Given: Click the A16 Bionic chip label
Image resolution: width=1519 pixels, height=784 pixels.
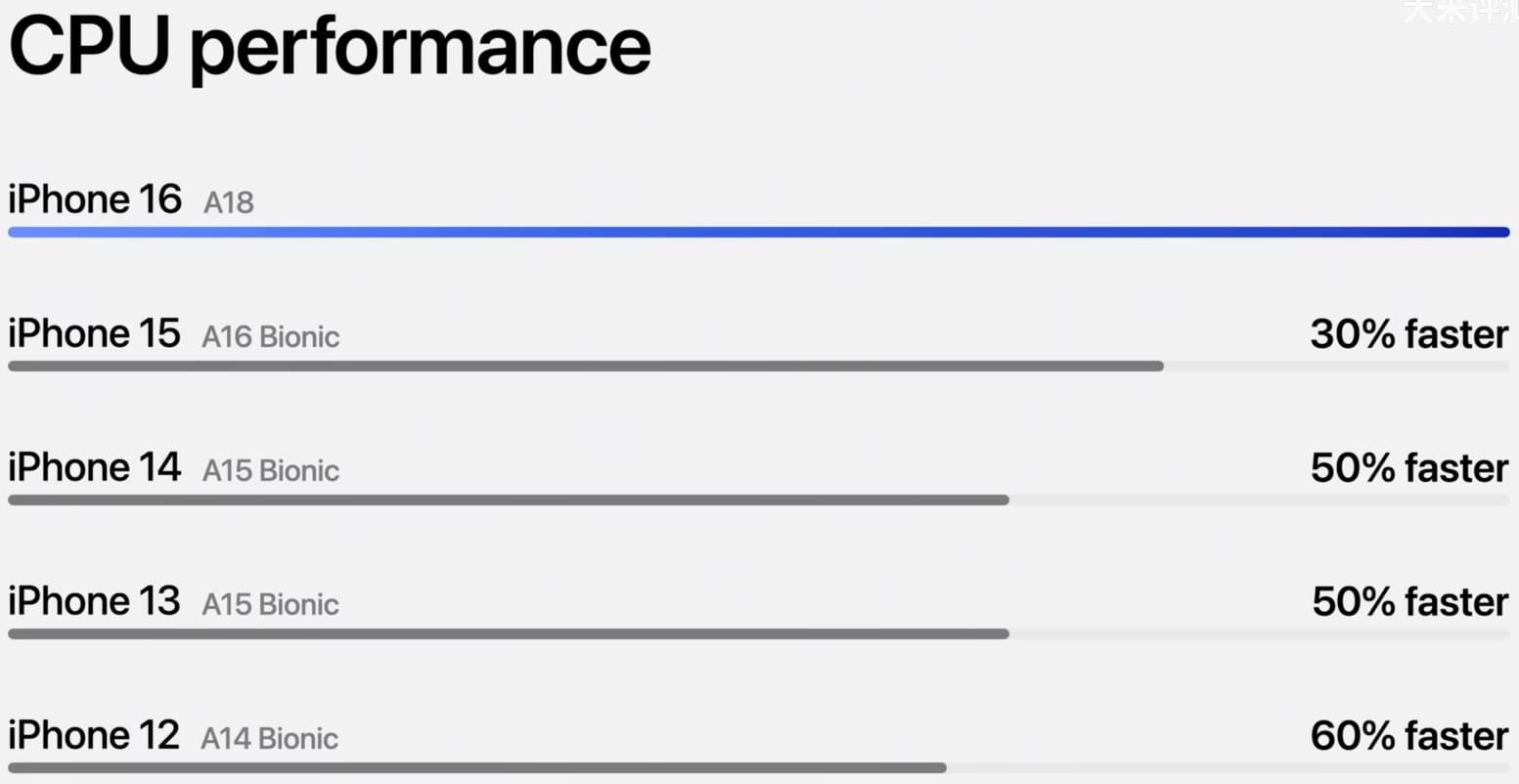Looking at the screenshot, I should (x=271, y=336).
